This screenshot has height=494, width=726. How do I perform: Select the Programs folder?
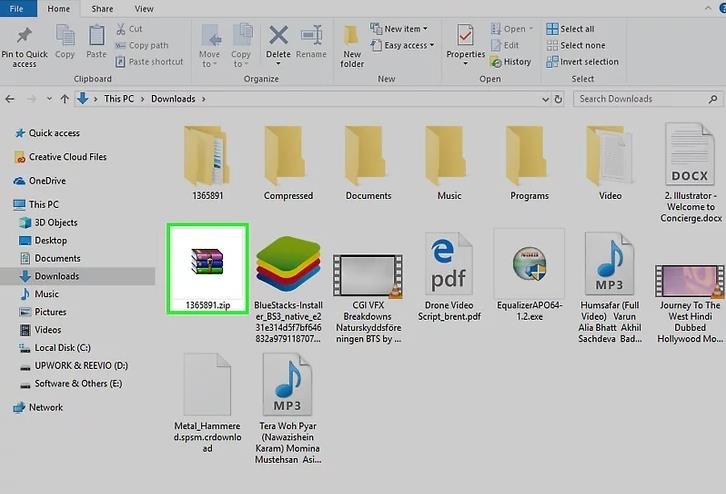[529, 163]
